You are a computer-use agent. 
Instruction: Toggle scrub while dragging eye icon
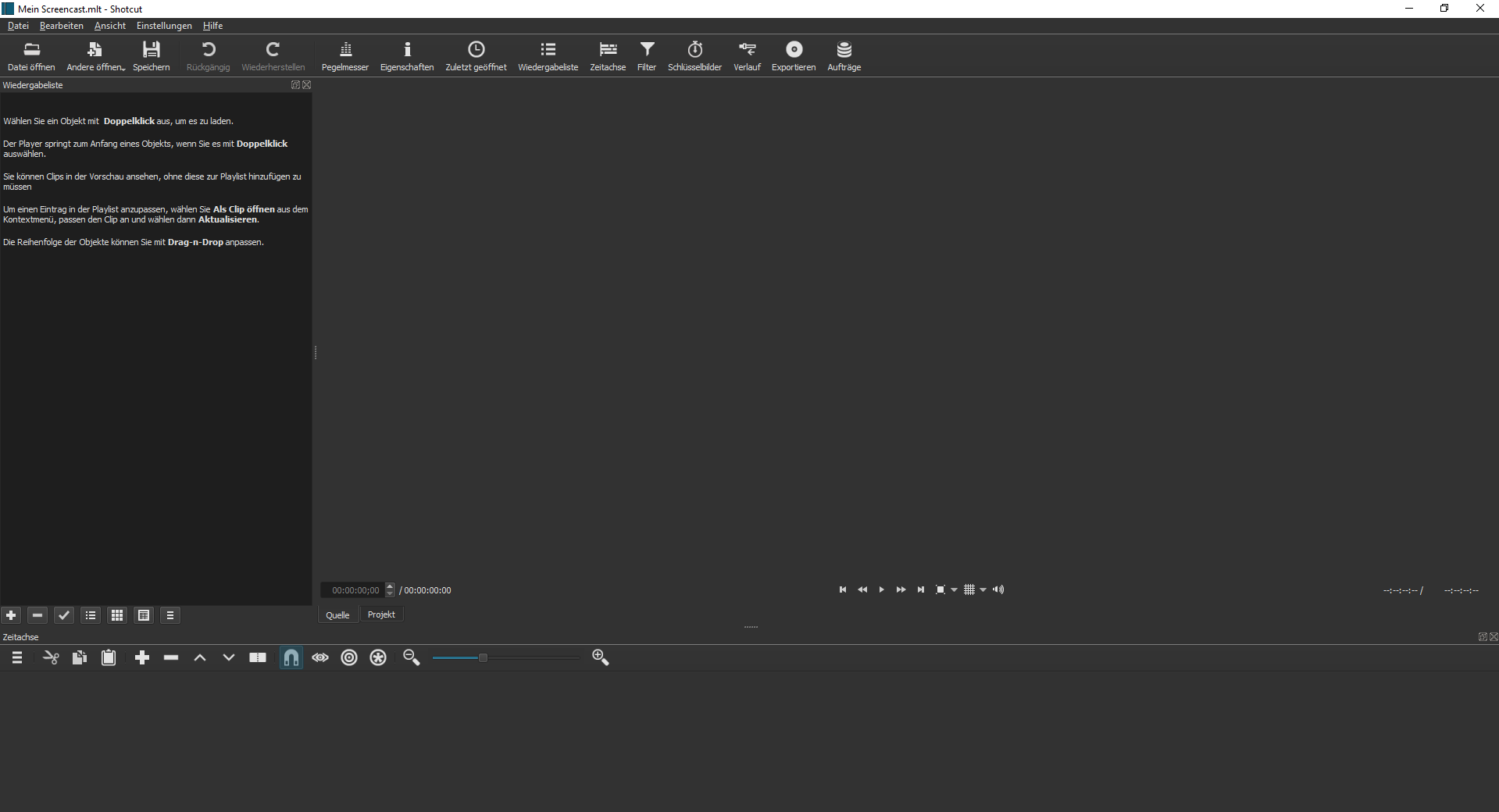point(320,657)
